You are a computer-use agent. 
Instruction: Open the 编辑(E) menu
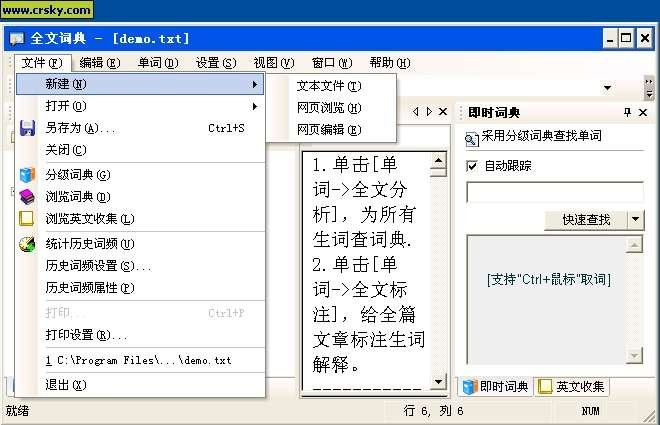tap(100, 63)
